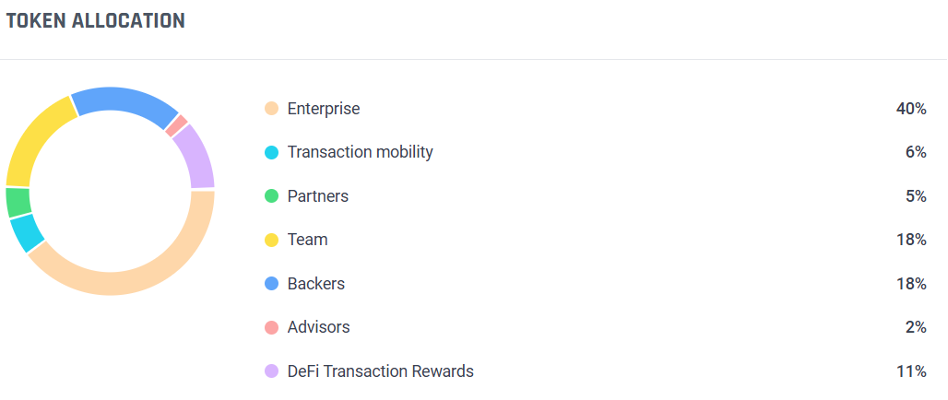Click the Transaction mobility cyan dot
Viewport: 948px width, 400px height.
click(x=271, y=152)
